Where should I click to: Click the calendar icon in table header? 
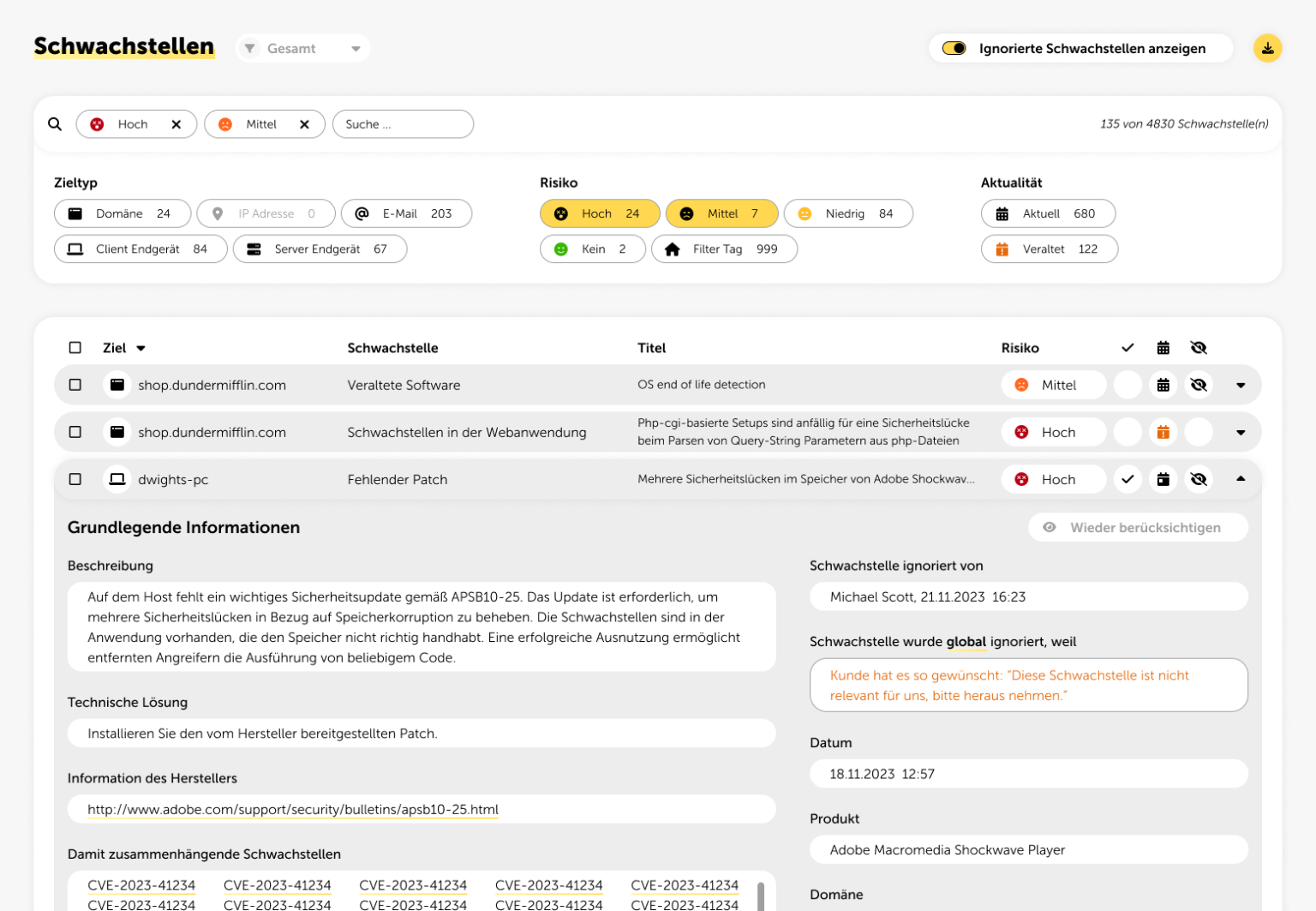point(1163,348)
